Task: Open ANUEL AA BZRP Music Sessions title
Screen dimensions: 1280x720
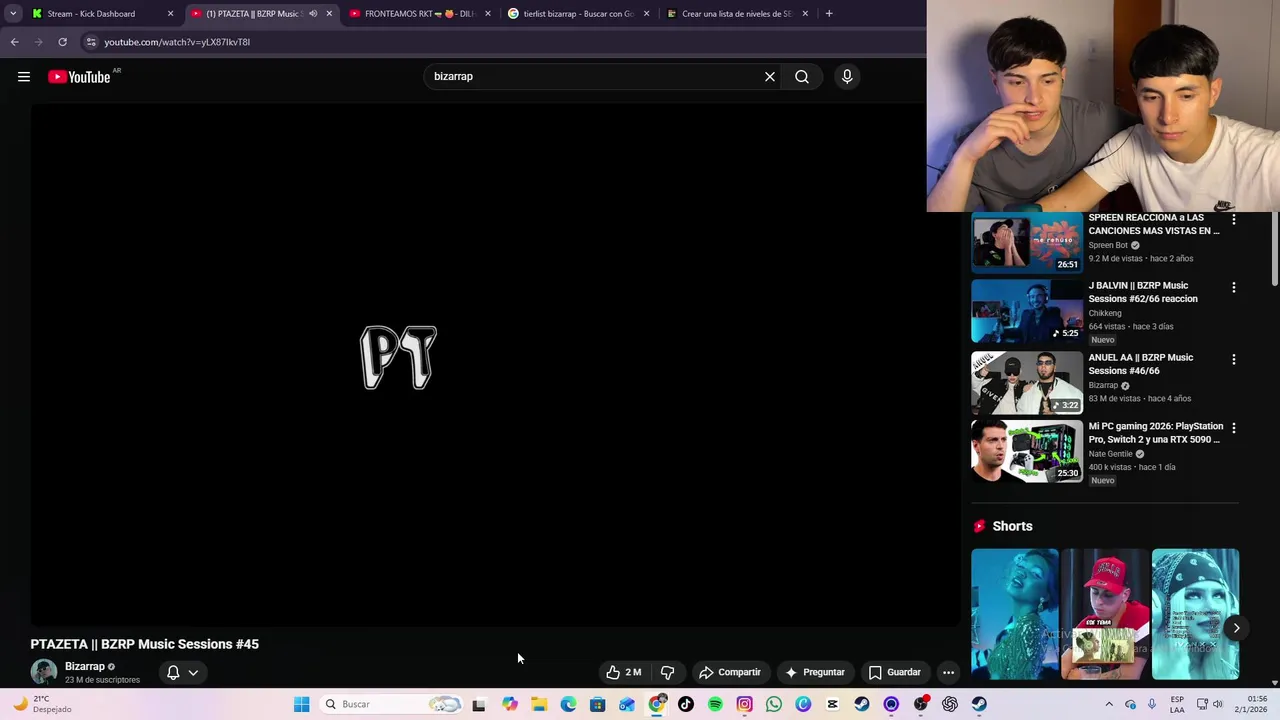Action: [x=1140, y=364]
